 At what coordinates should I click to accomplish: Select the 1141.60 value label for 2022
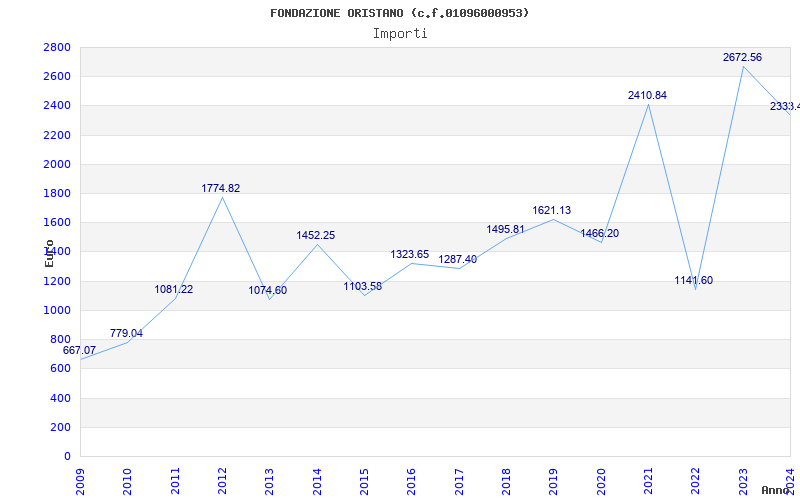click(x=693, y=281)
